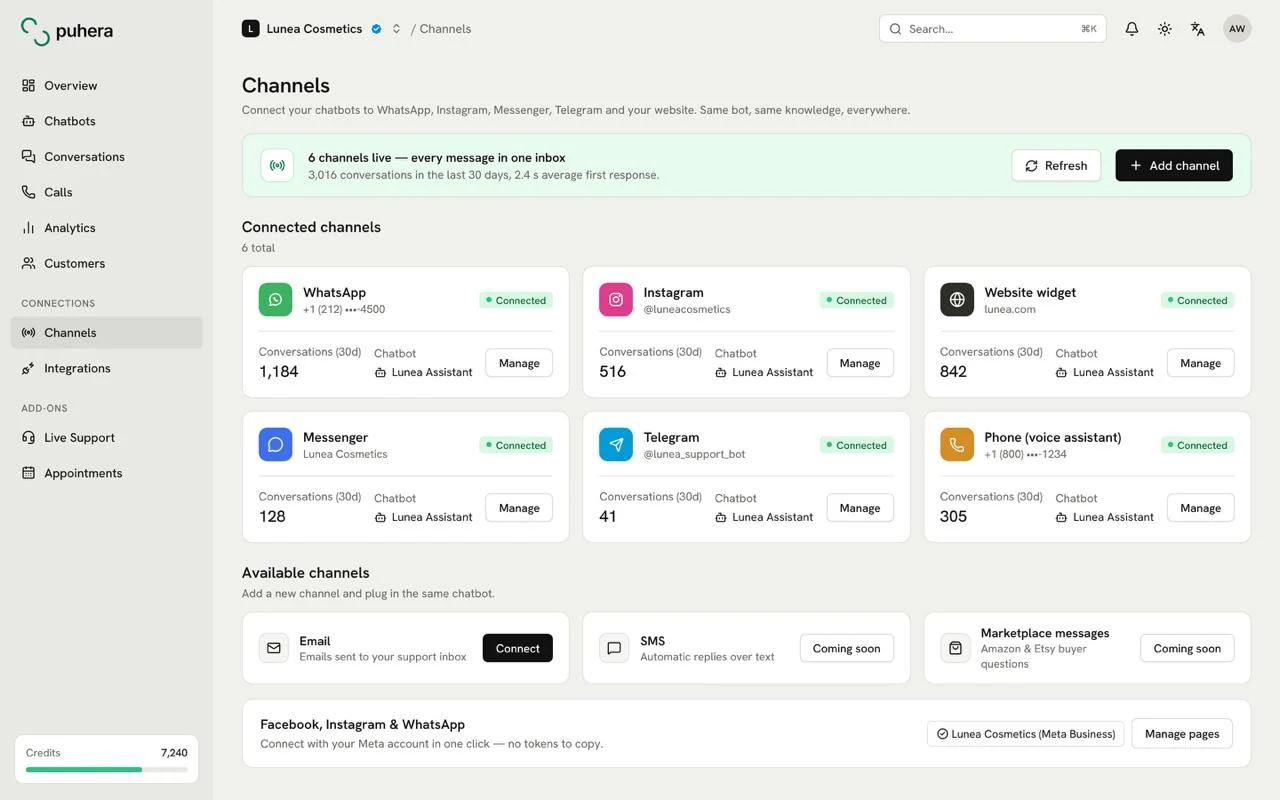This screenshot has width=1280, height=800.
Task: Click the Credits progress bar
Action: pyautogui.click(x=107, y=770)
